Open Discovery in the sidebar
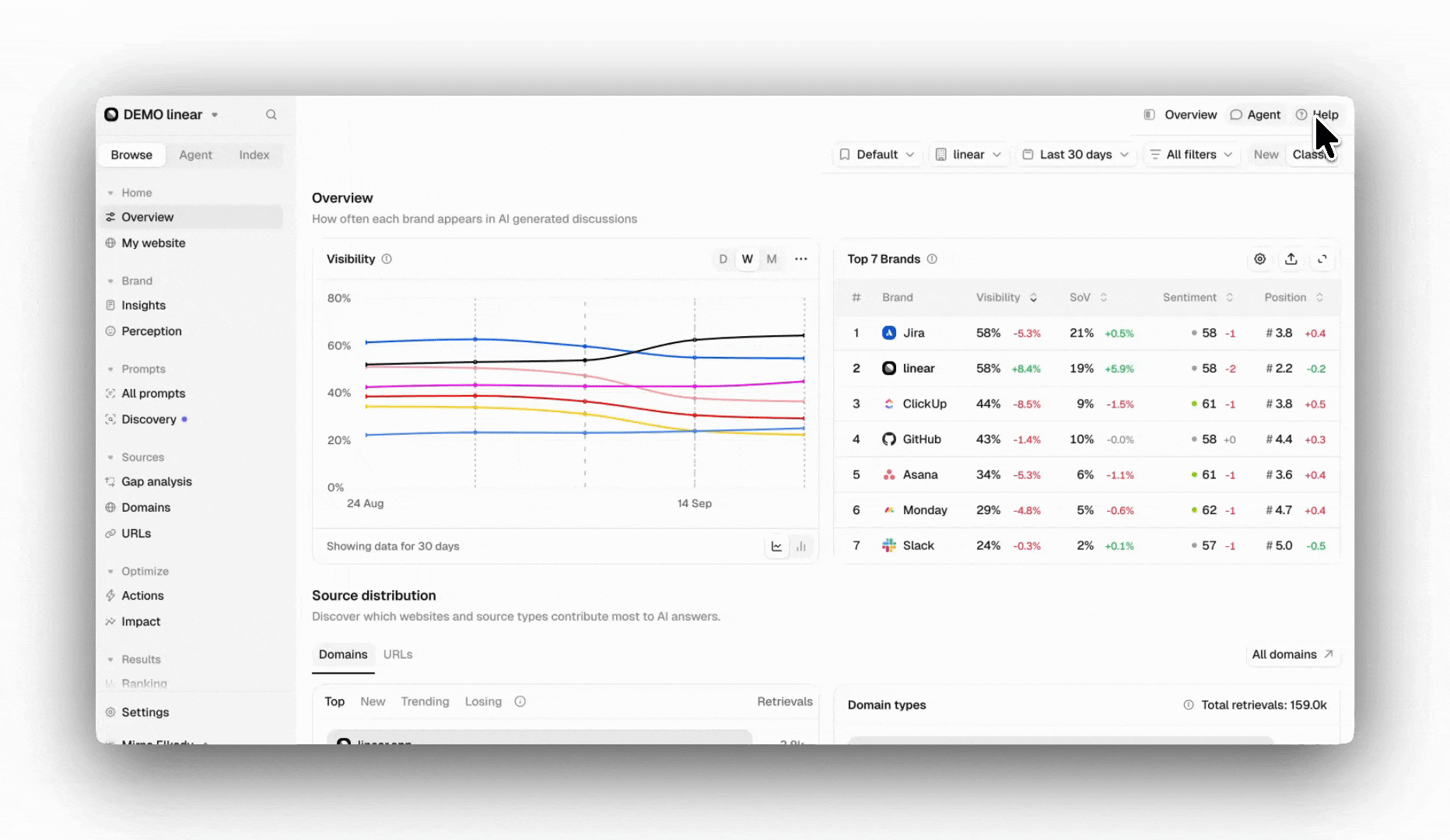 149,419
